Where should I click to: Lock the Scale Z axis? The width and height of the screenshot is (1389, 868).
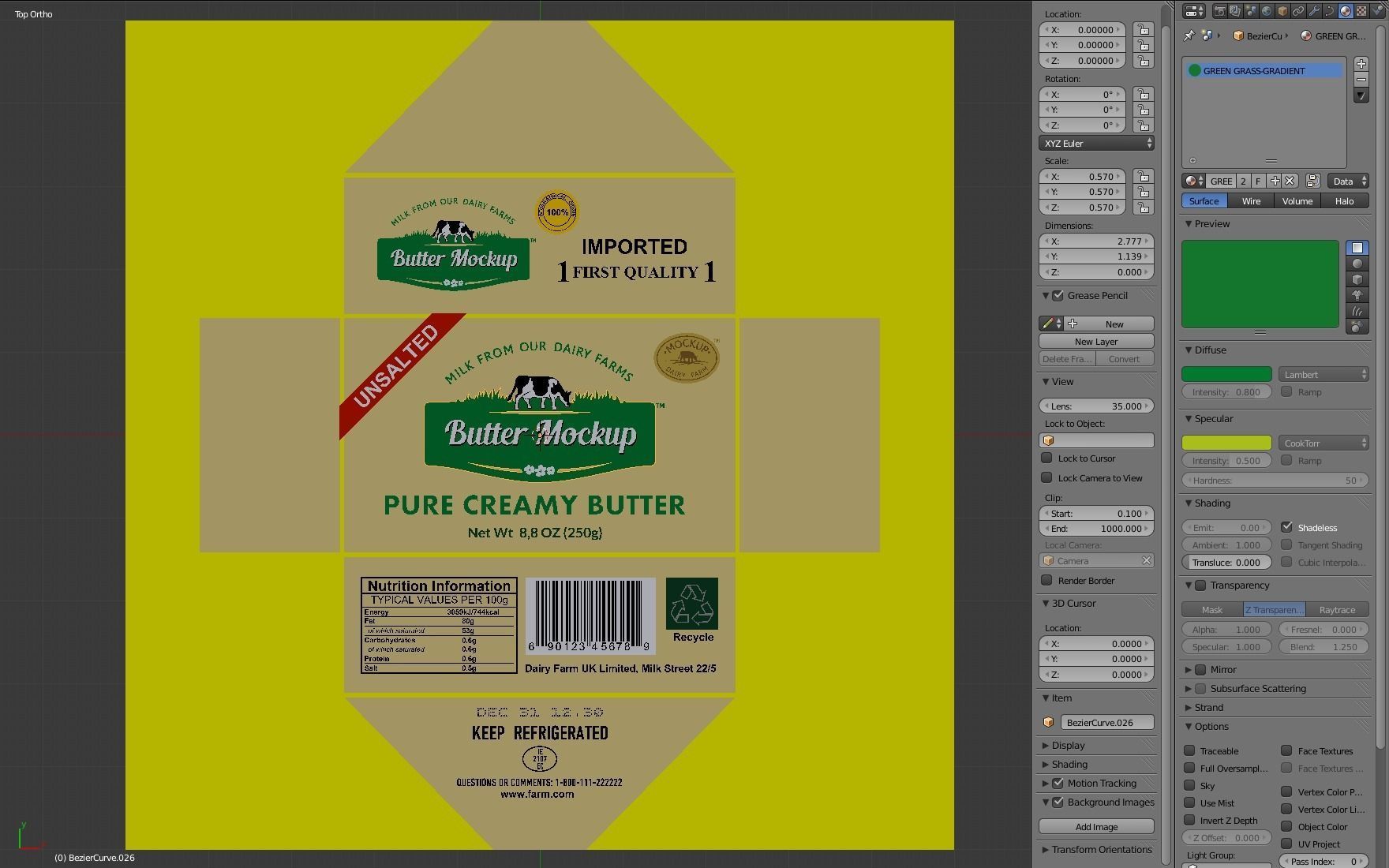point(1143,208)
